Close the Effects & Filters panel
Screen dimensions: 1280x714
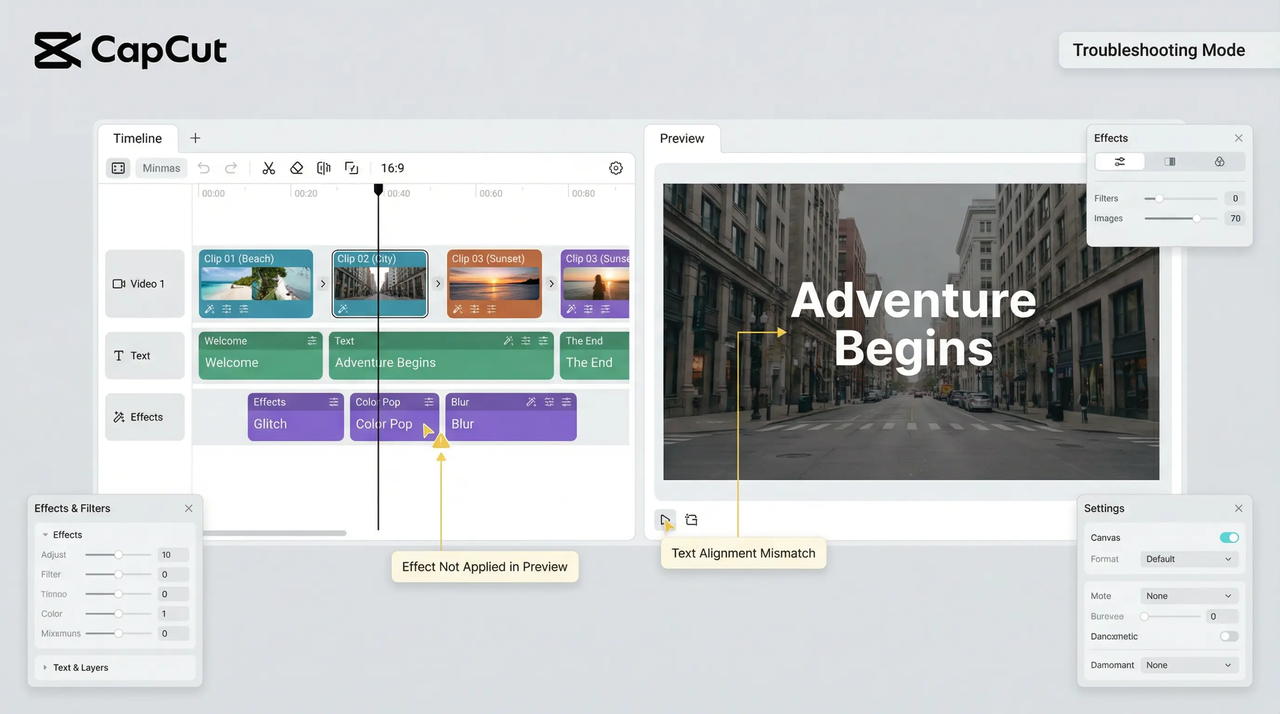tap(189, 508)
